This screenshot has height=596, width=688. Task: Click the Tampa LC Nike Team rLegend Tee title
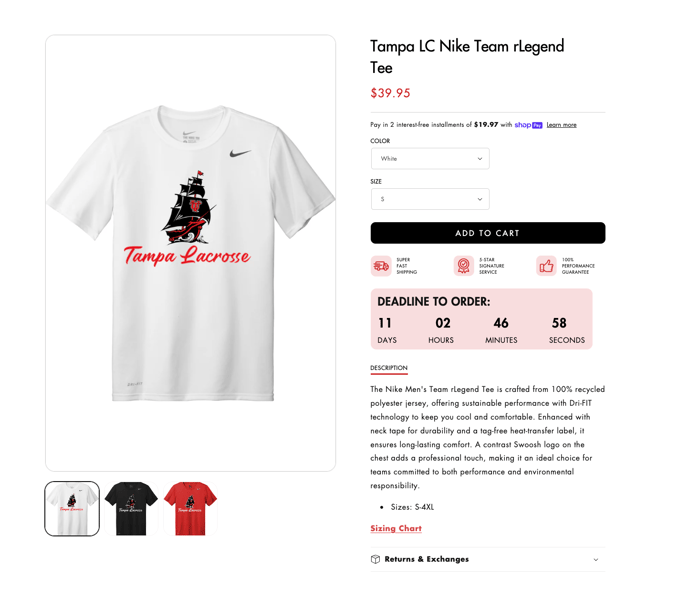pyautogui.click(x=467, y=57)
